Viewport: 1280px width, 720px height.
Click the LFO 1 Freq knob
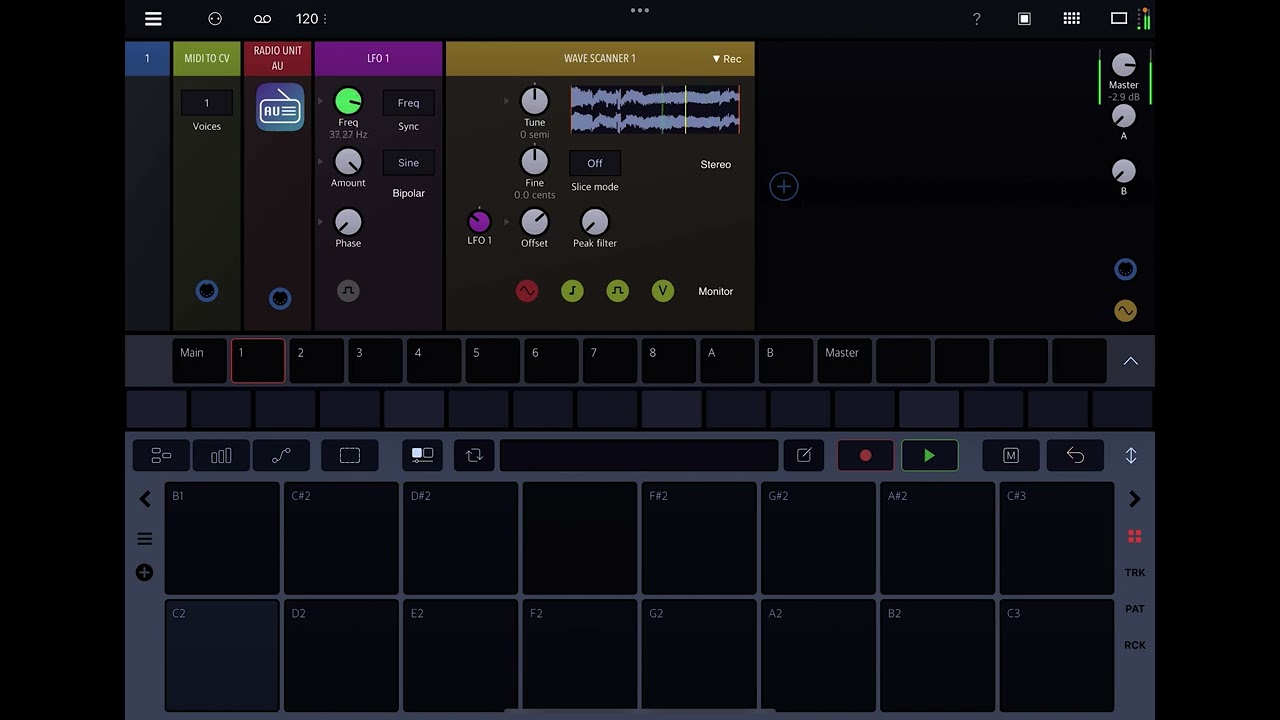(348, 101)
